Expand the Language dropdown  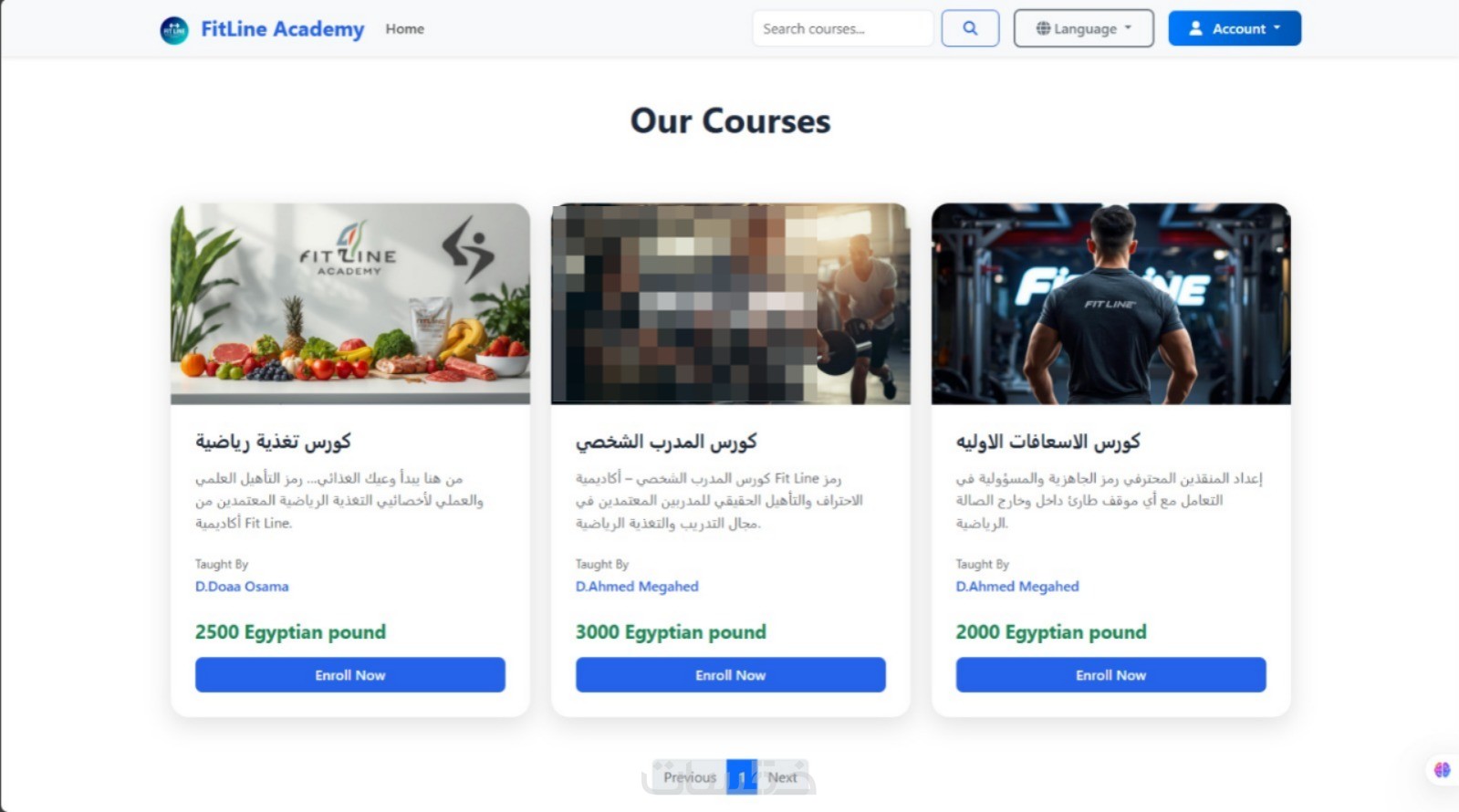1083,28
